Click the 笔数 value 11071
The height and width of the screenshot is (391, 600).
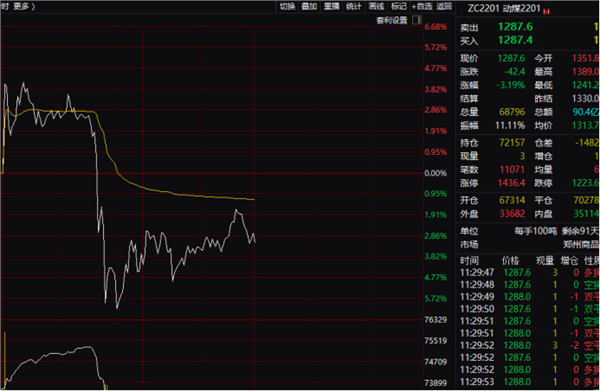click(512, 169)
